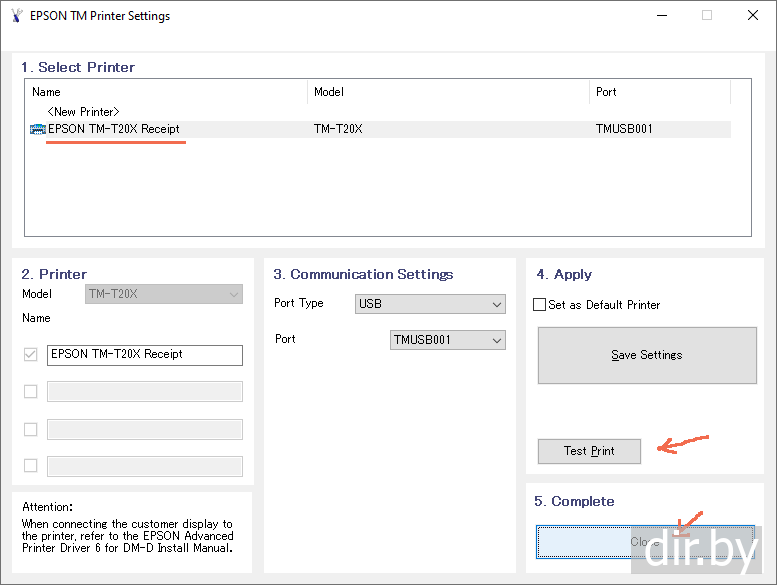
Task: Tick the second printer name checkbox
Action: pyautogui.click(x=30, y=391)
